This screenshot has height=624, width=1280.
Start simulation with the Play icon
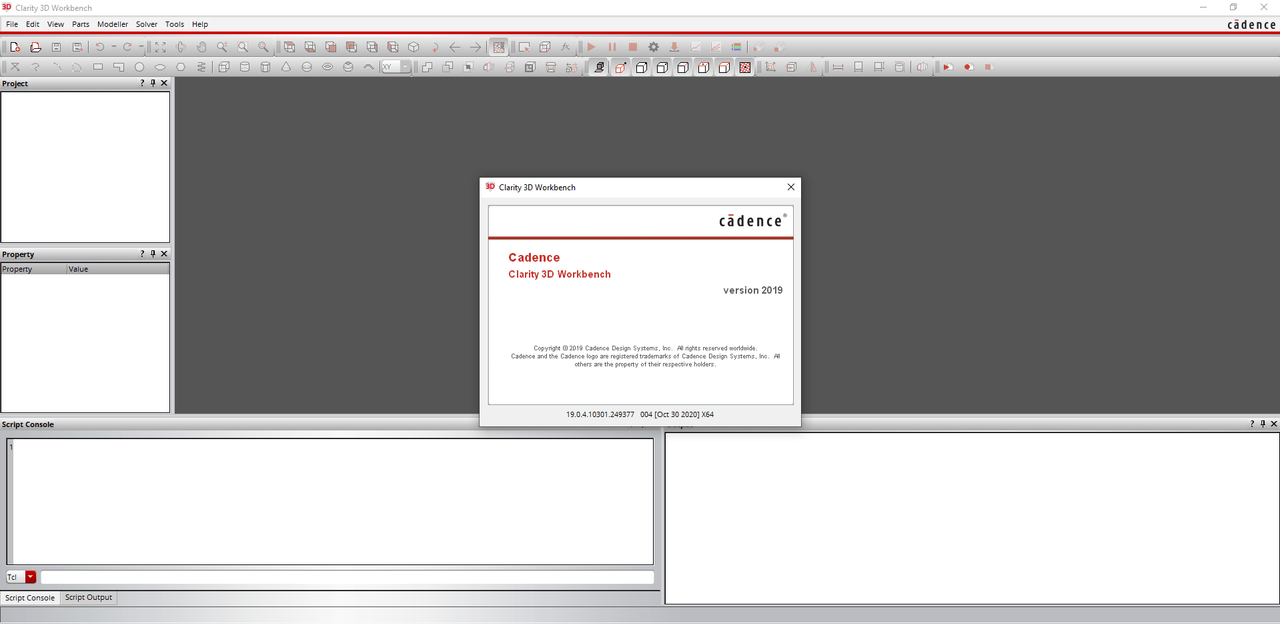591,47
